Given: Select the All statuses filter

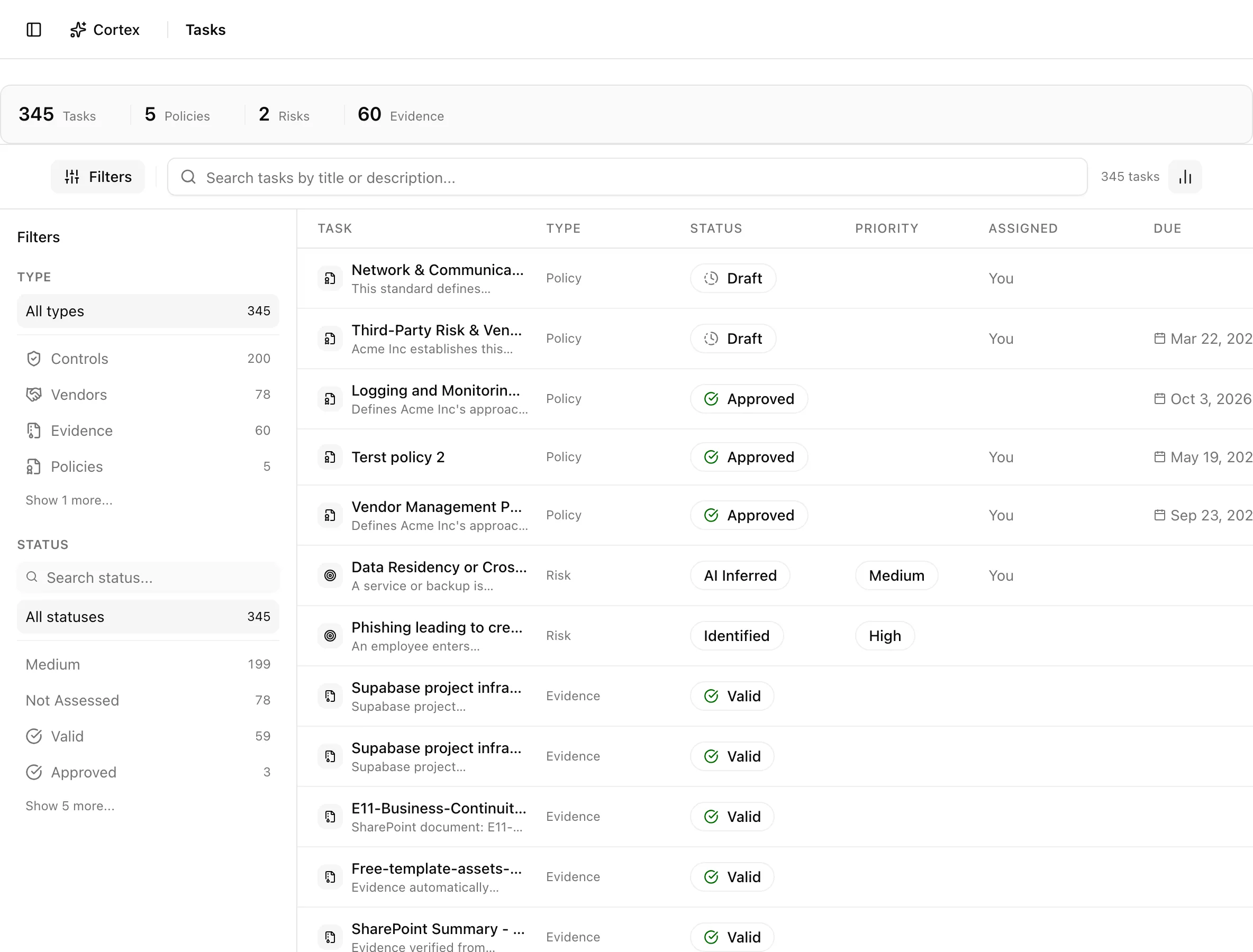Looking at the screenshot, I should tap(148, 617).
